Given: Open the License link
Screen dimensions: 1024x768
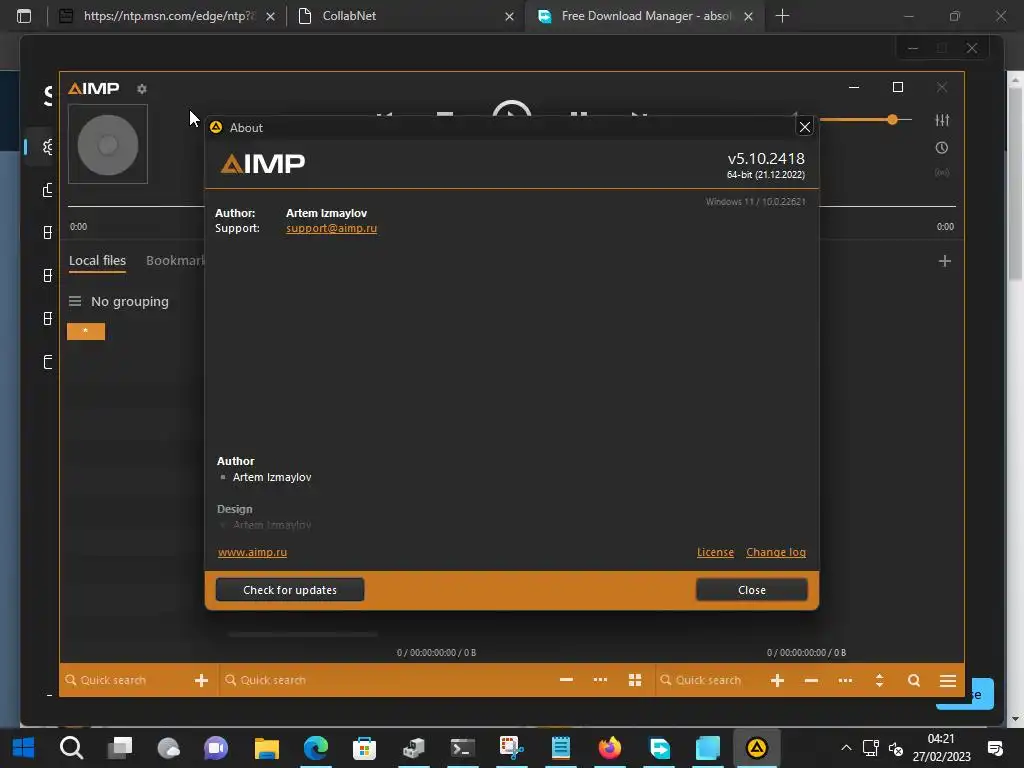Looking at the screenshot, I should (715, 552).
